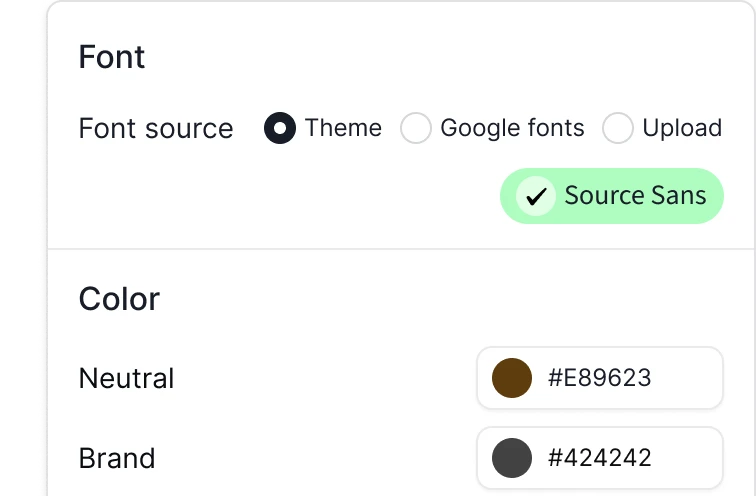Edit the Neutral hex value #E89623
Screen dimensions: 756x496
point(599,377)
